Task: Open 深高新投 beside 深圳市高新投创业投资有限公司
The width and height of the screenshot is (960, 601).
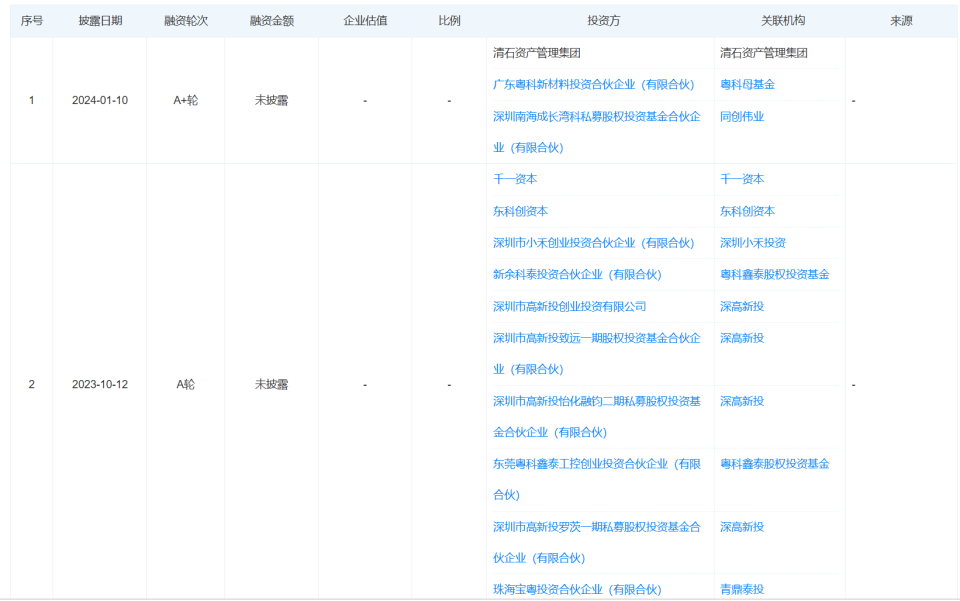Action: (741, 307)
